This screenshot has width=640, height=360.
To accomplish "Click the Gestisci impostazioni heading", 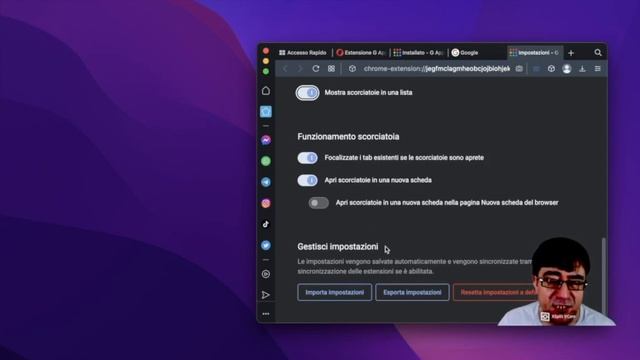I will coord(338,247).
